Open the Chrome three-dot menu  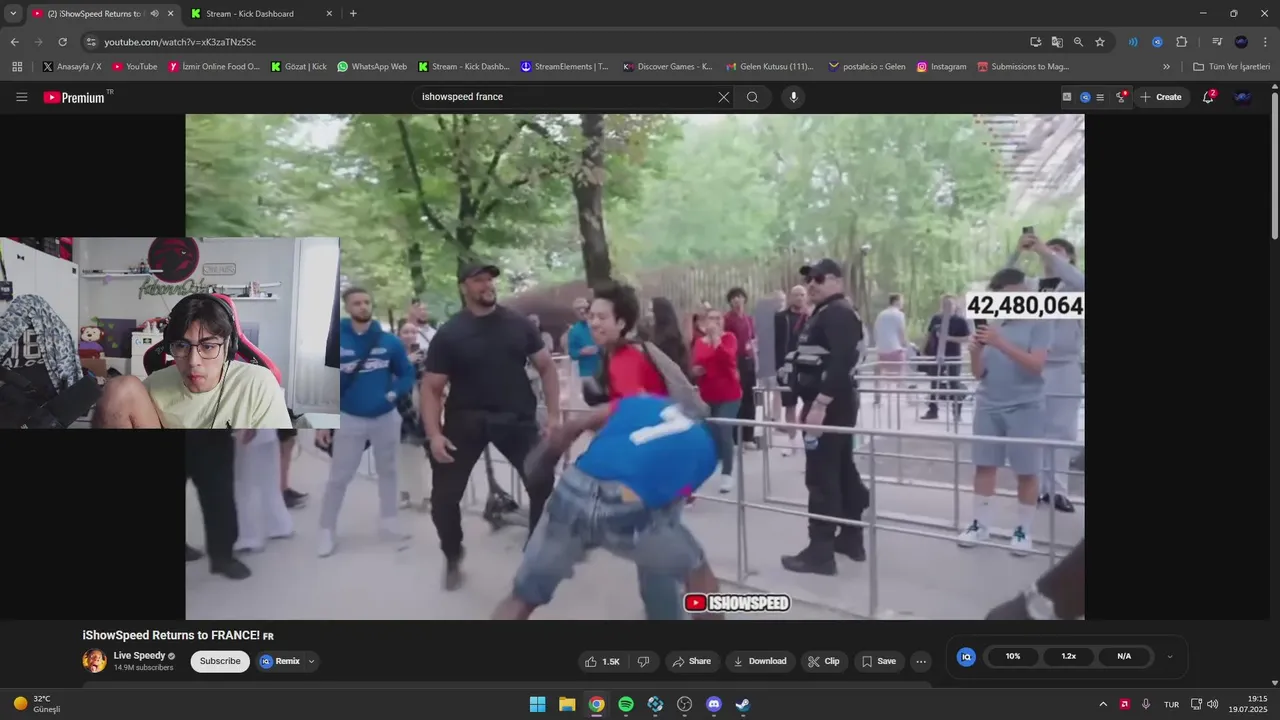pyautogui.click(x=1265, y=42)
